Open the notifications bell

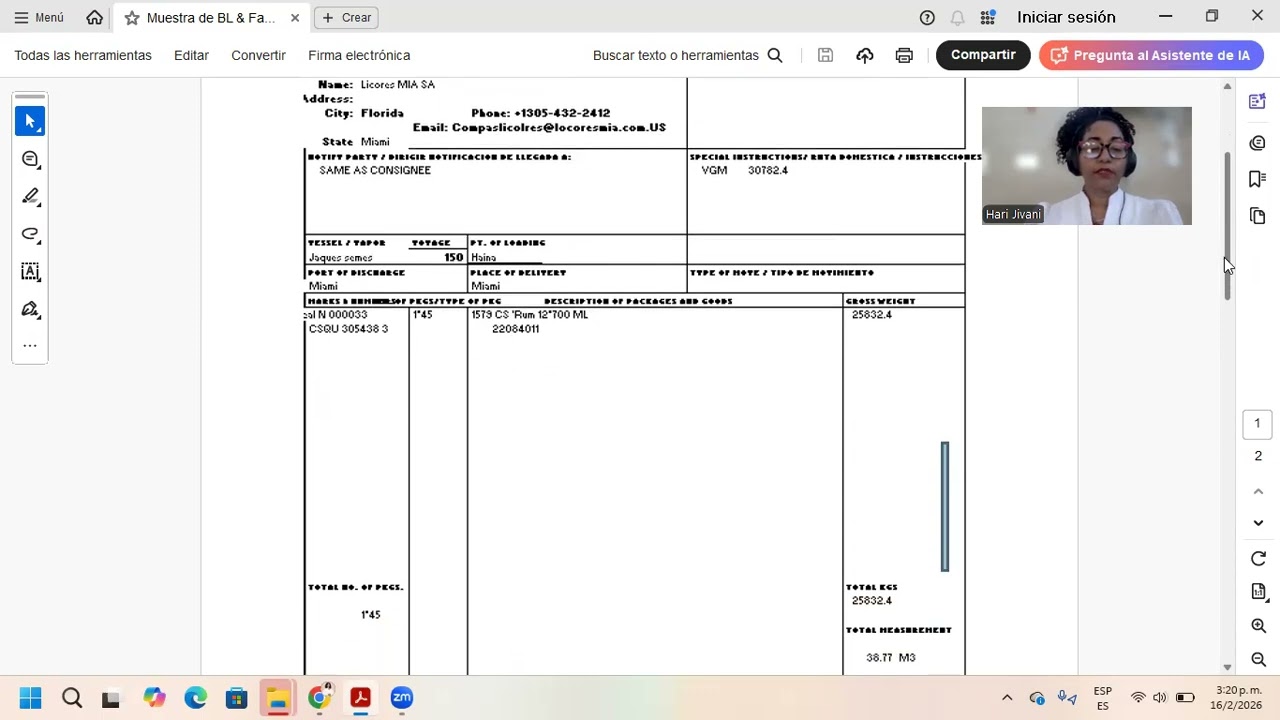pos(957,17)
